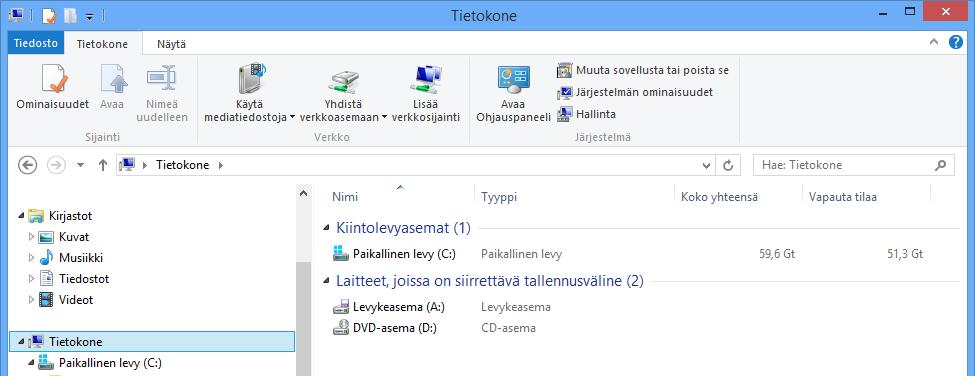This screenshot has height=376, width=975.
Task: Open Help with the question mark icon
Action: point(956,42)
